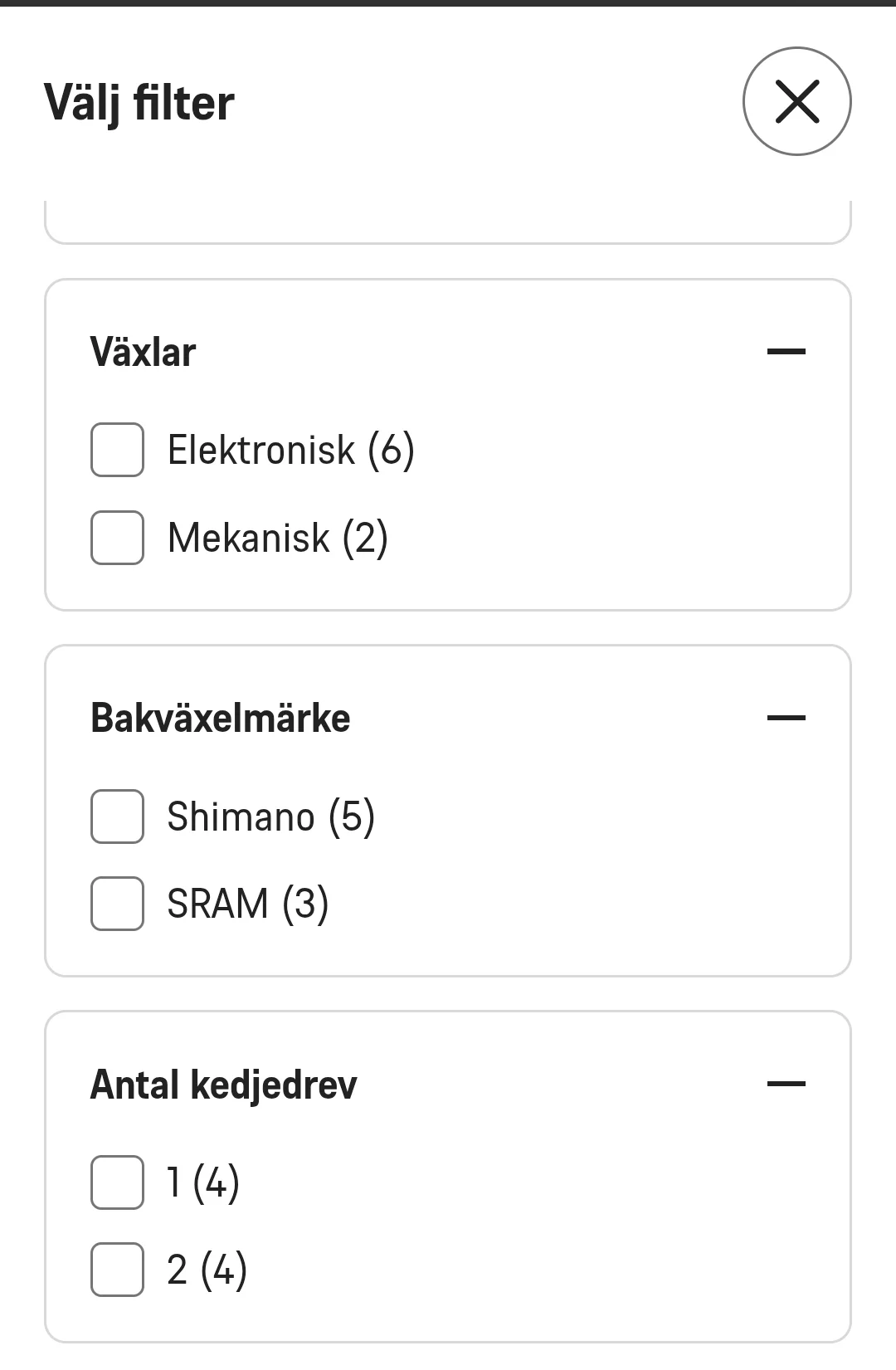Image resolution: width=896 pixels, height=1370 pixels.
Task: Click the "Shimano (5)" label text
Action: (x=270, y=817)
